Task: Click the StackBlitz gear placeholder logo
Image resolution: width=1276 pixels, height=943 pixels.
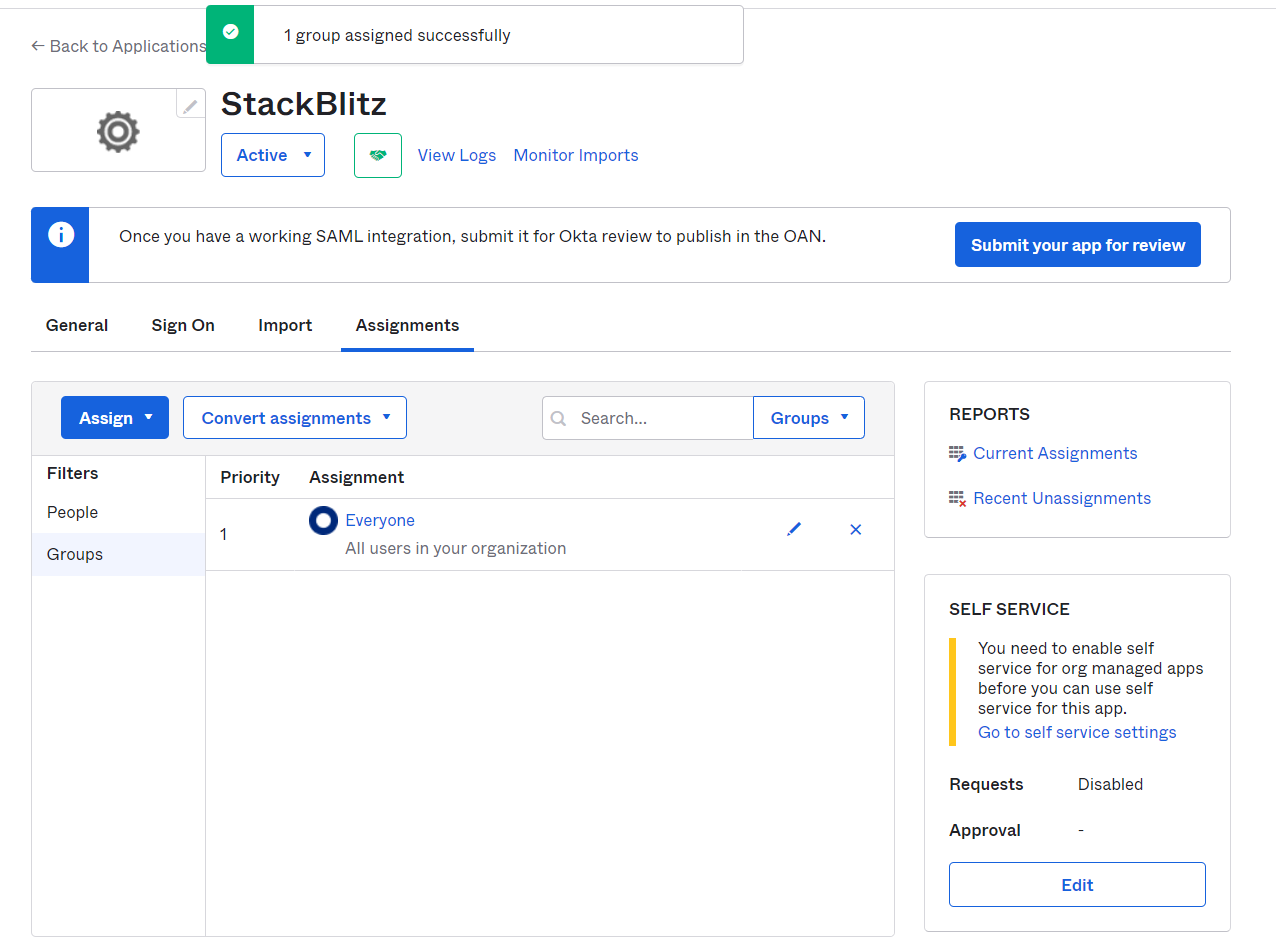Action: pos(118,130)
